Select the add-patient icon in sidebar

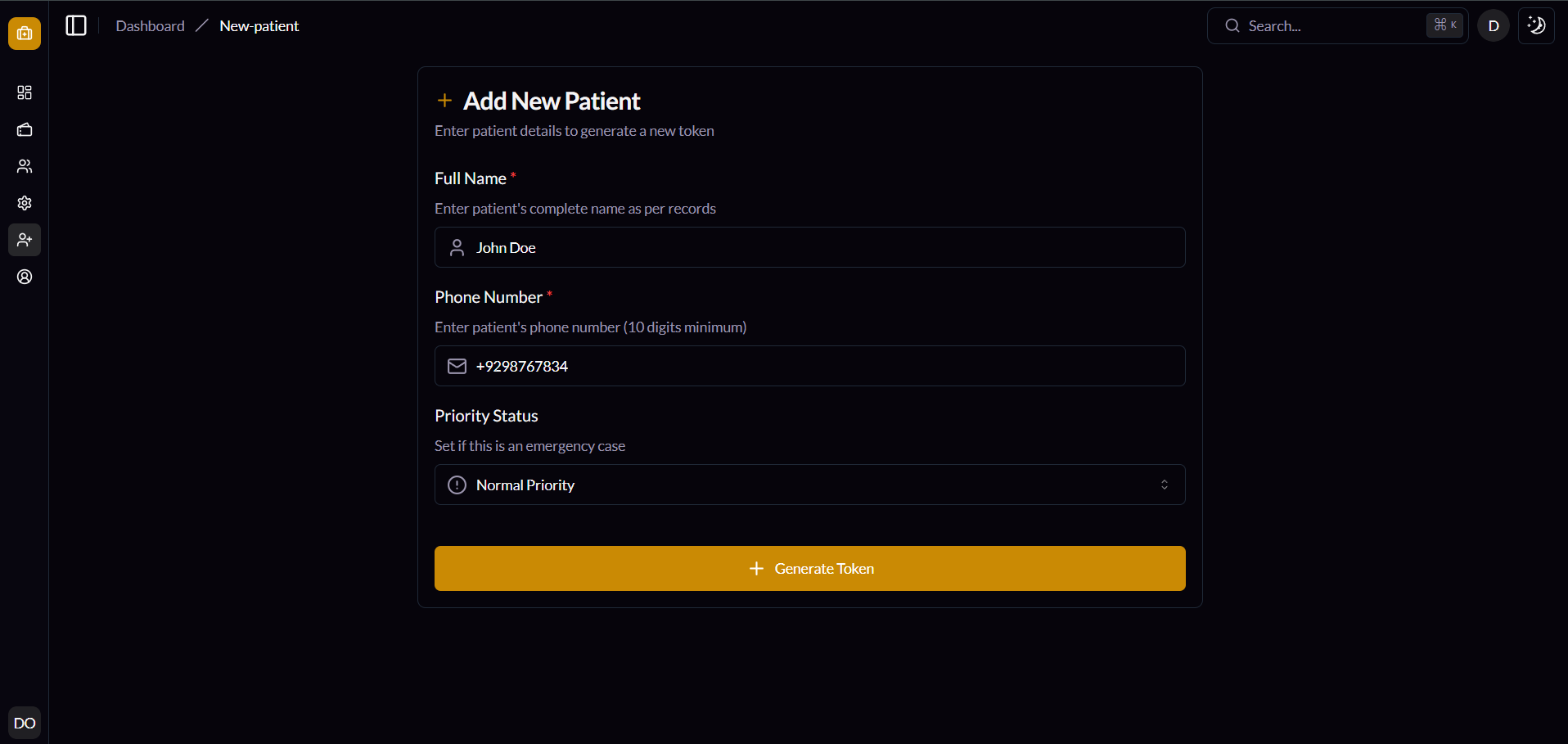click(25, 240)
